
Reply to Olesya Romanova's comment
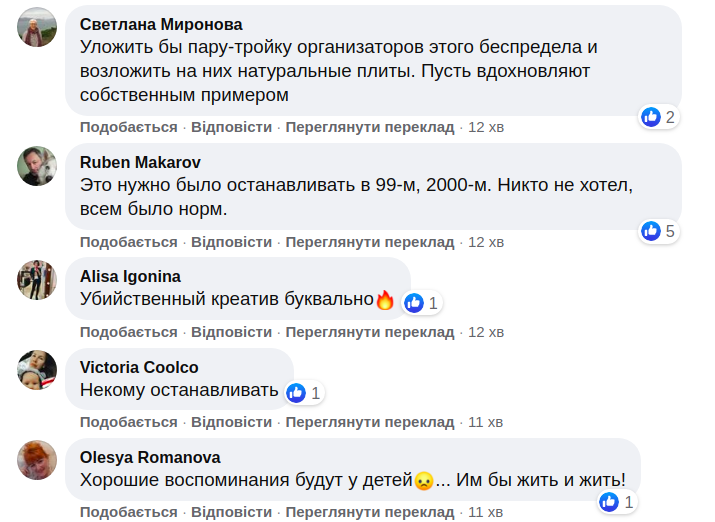coord(231,512)
